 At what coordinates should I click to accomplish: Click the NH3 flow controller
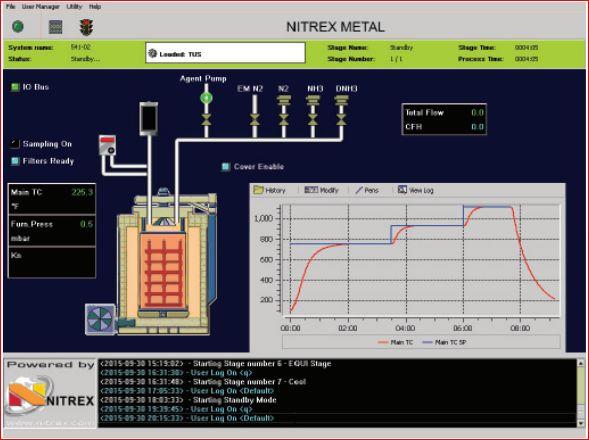[x=313, y=100]
